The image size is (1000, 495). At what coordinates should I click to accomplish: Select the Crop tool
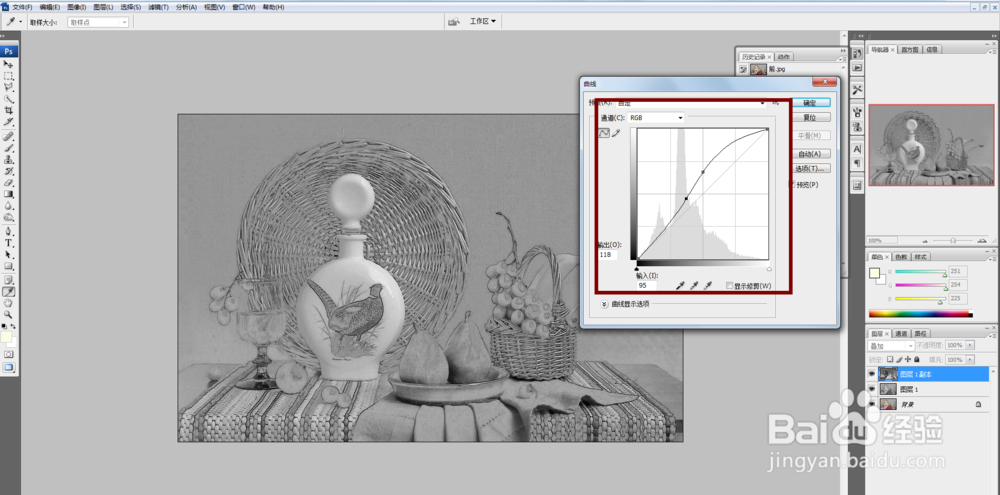click(8, 110)
